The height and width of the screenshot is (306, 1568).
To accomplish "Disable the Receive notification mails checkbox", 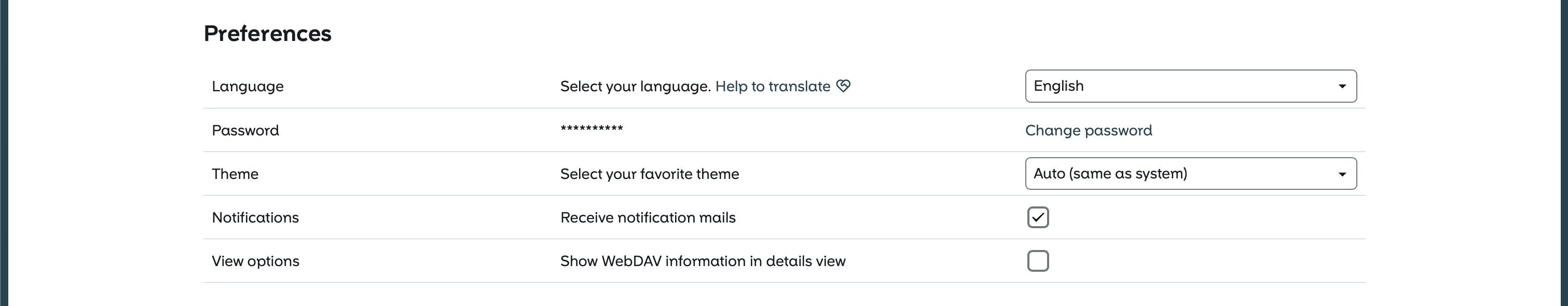I will [x=1038, y=217].
